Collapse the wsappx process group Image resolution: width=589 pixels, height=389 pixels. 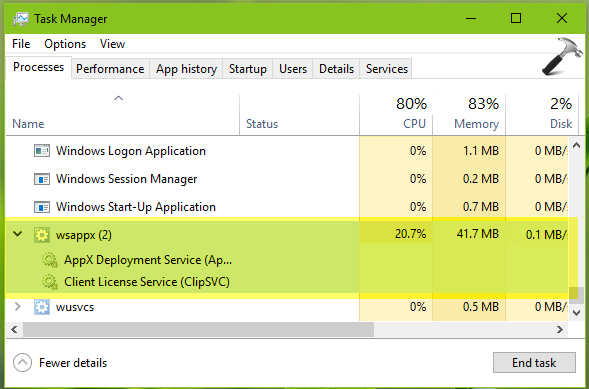pyautogui.click(x=17, y=234)
